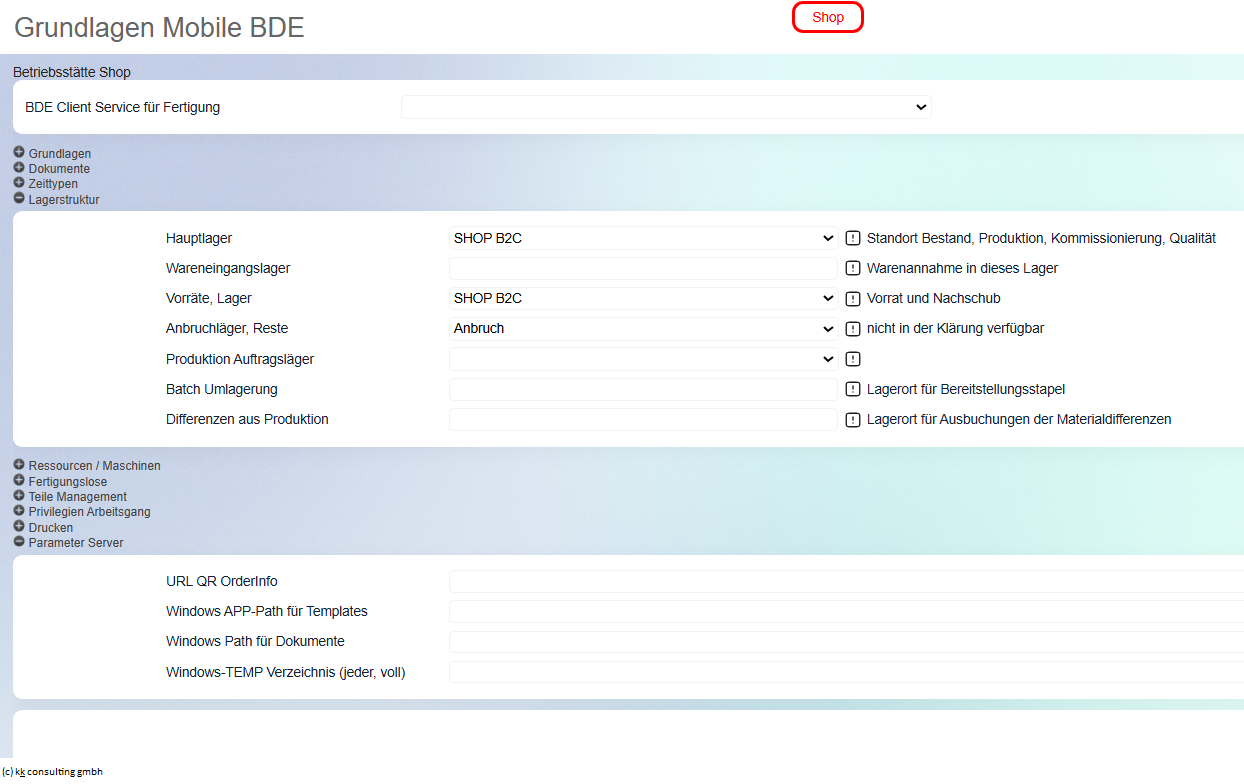Expand the Grundlagen section plus icon
Screen dimensions: 1244x784
19,153
